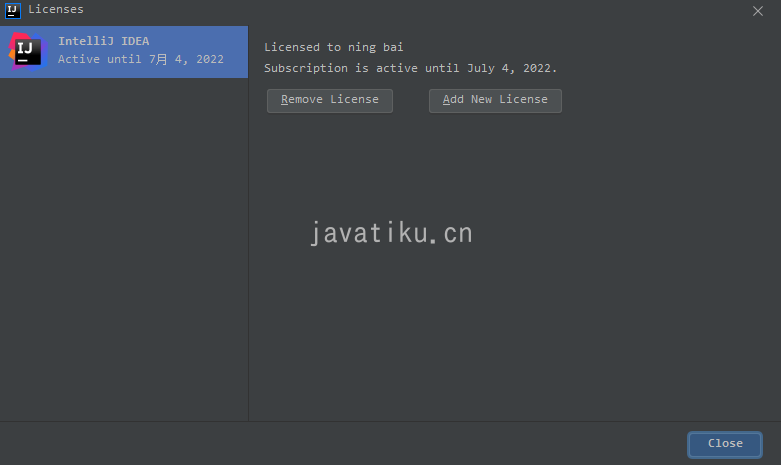The image size is (781, 465).
Task: Click the "Licensed to ning bai" text
Action: pos(334,47)
